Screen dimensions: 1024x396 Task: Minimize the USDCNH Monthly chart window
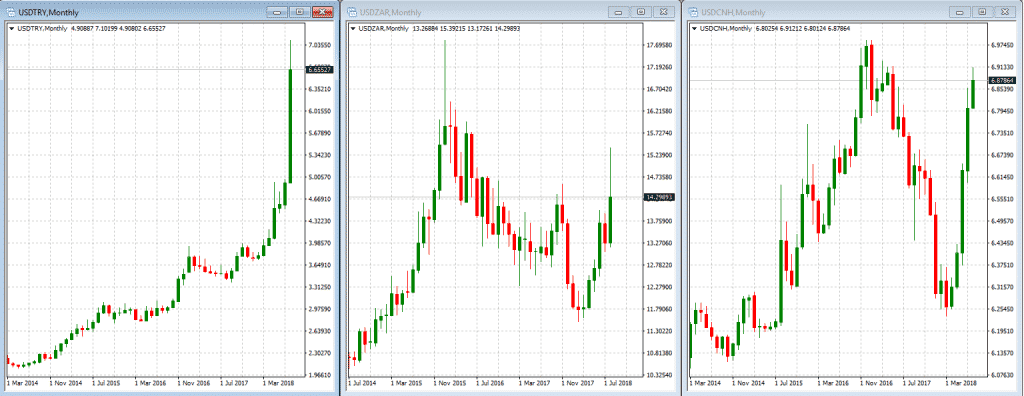960,12
